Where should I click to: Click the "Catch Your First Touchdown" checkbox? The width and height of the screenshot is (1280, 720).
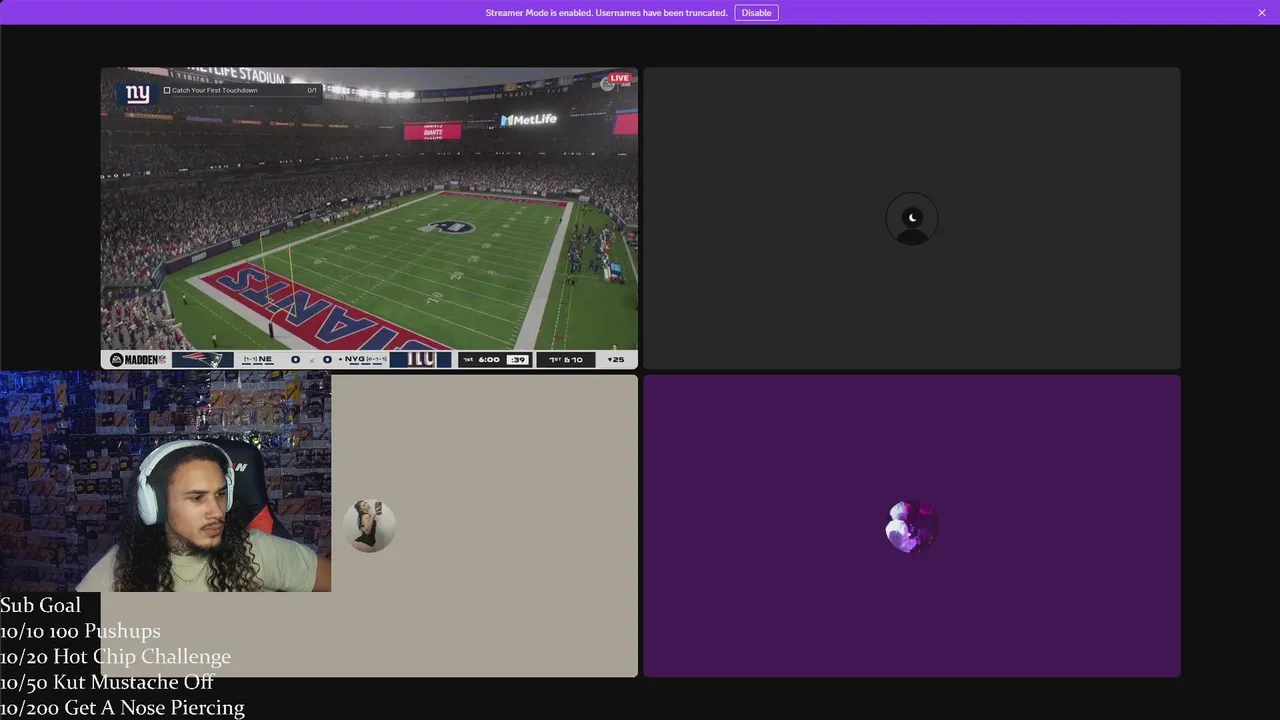(167, 90)
